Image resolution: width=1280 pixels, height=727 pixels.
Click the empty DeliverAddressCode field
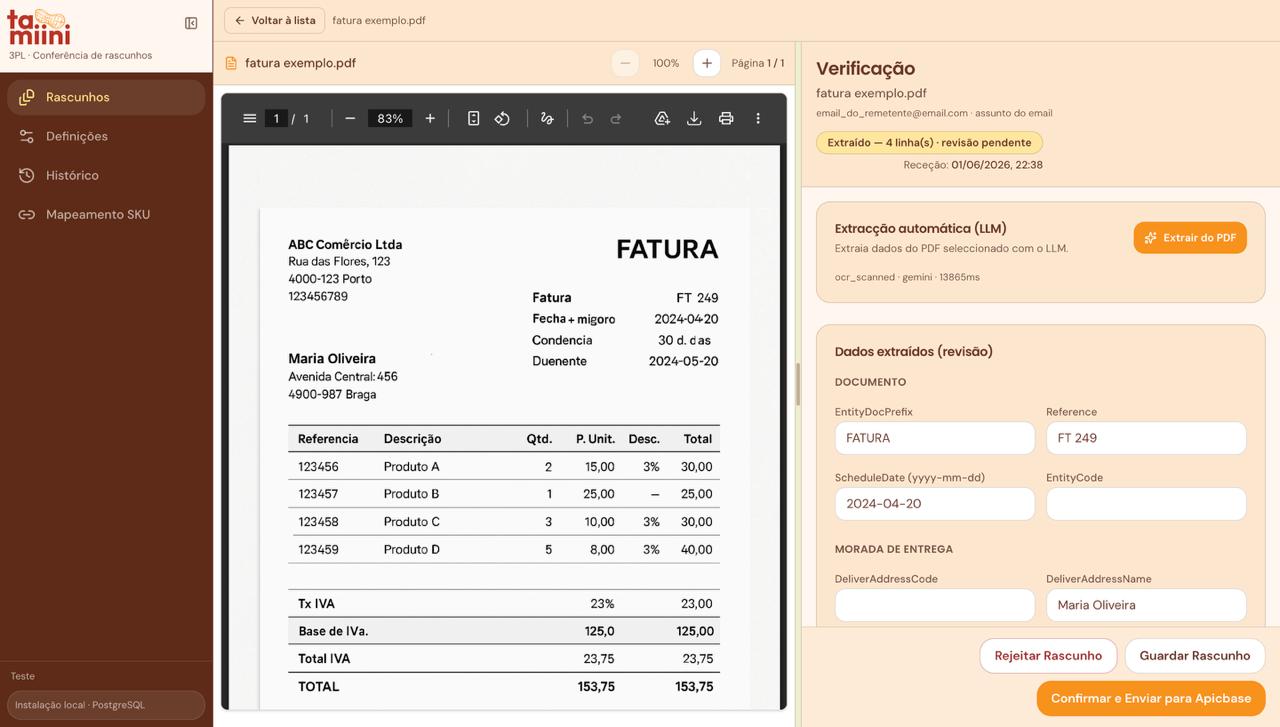(935, 605)
